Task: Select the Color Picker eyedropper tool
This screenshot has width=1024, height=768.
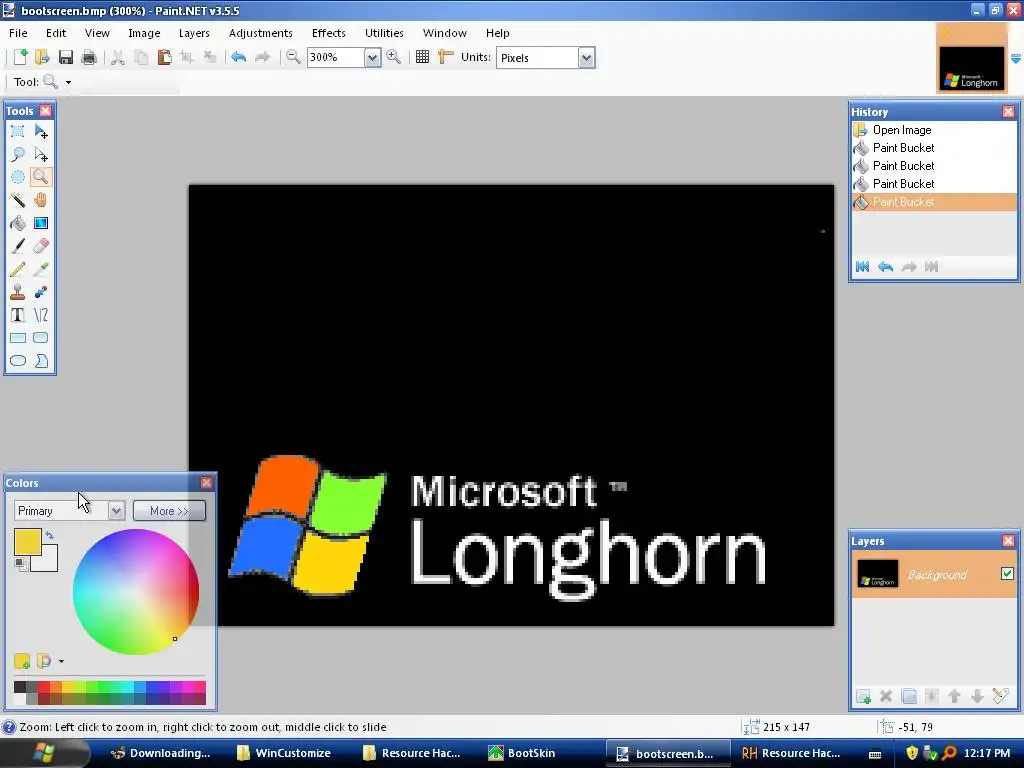Action: (40, 269)
